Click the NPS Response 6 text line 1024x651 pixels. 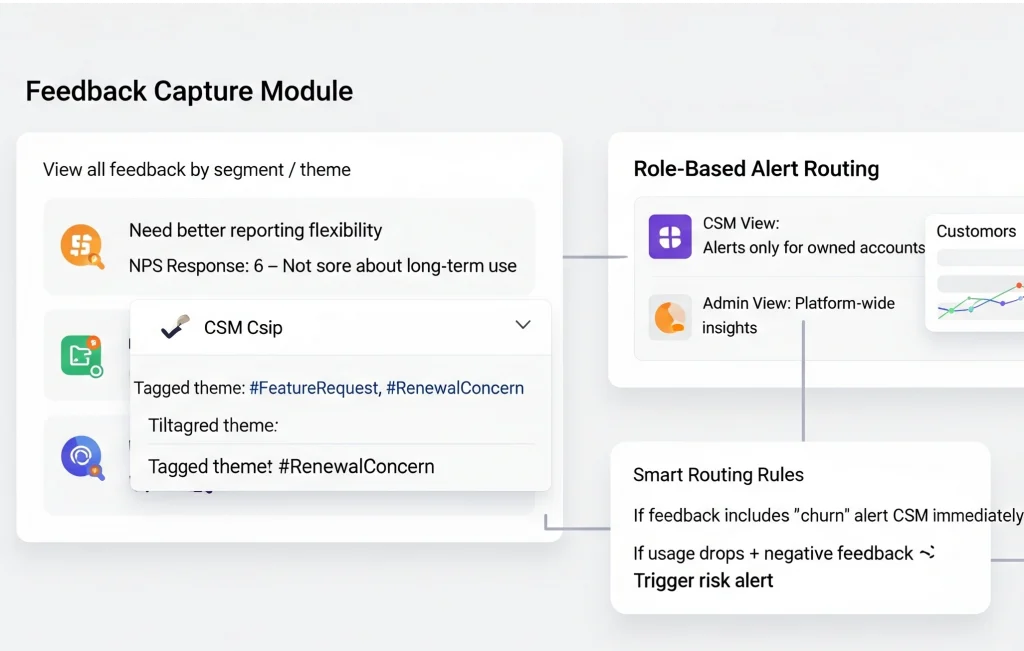[x=322, y=266]
